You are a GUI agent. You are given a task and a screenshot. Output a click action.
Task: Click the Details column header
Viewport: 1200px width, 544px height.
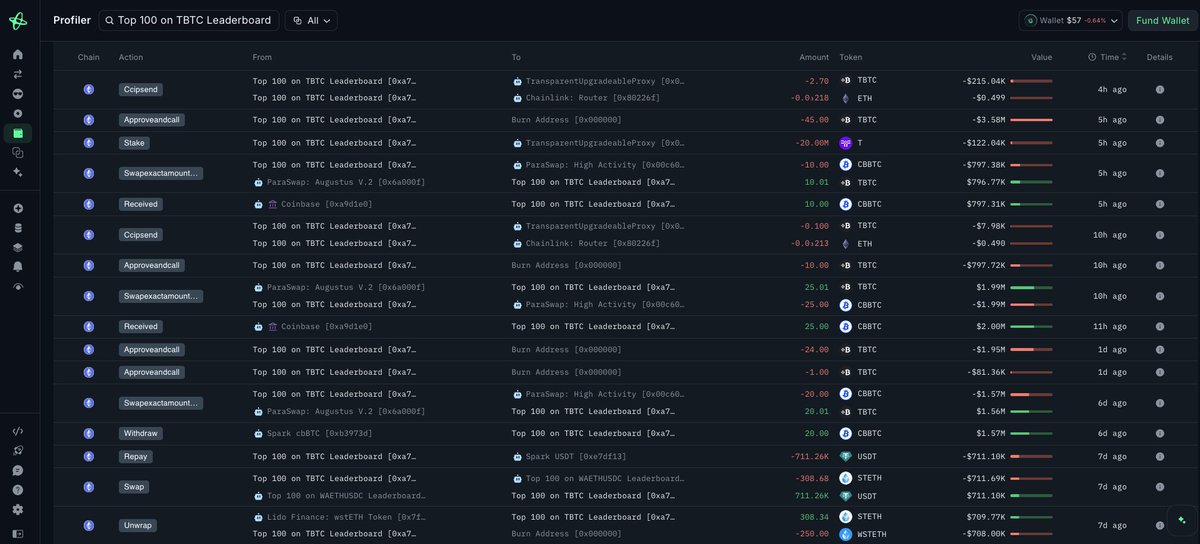[x=1160, y=57]
